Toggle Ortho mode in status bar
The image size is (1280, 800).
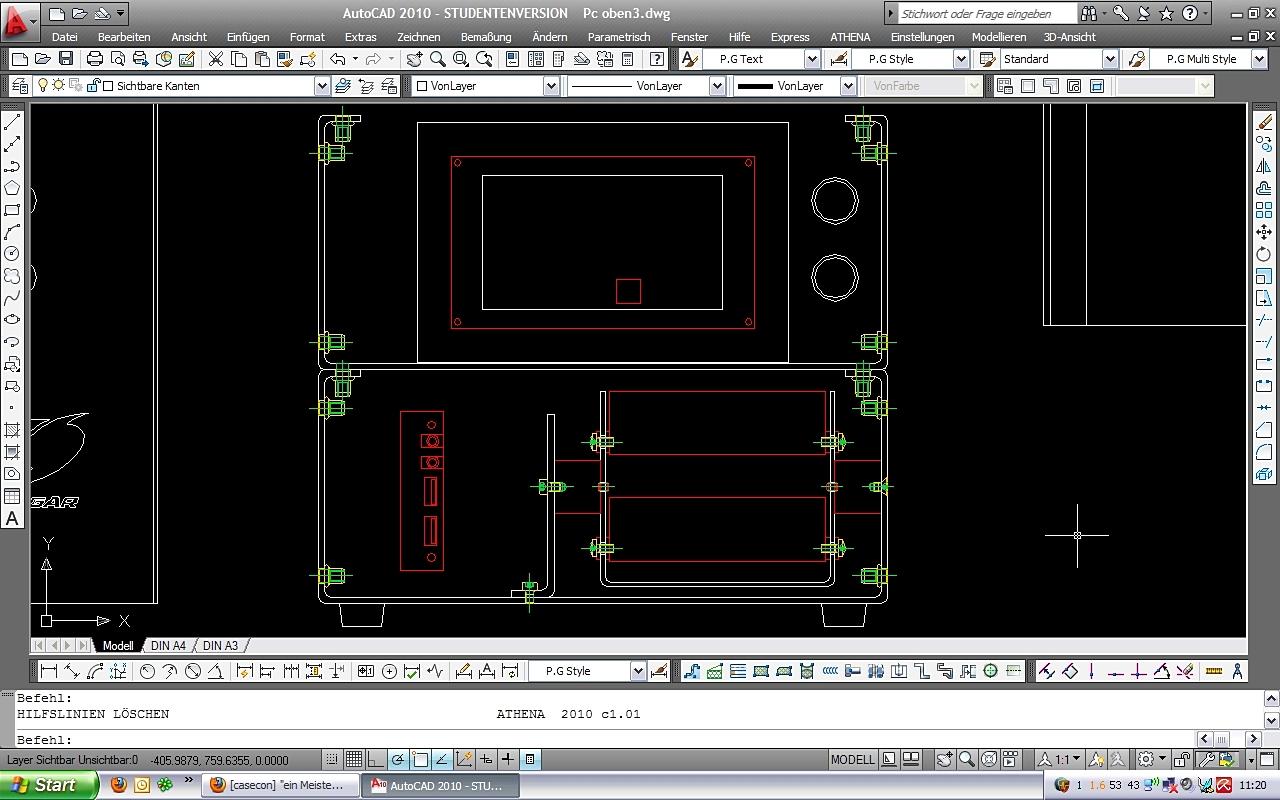375,760
